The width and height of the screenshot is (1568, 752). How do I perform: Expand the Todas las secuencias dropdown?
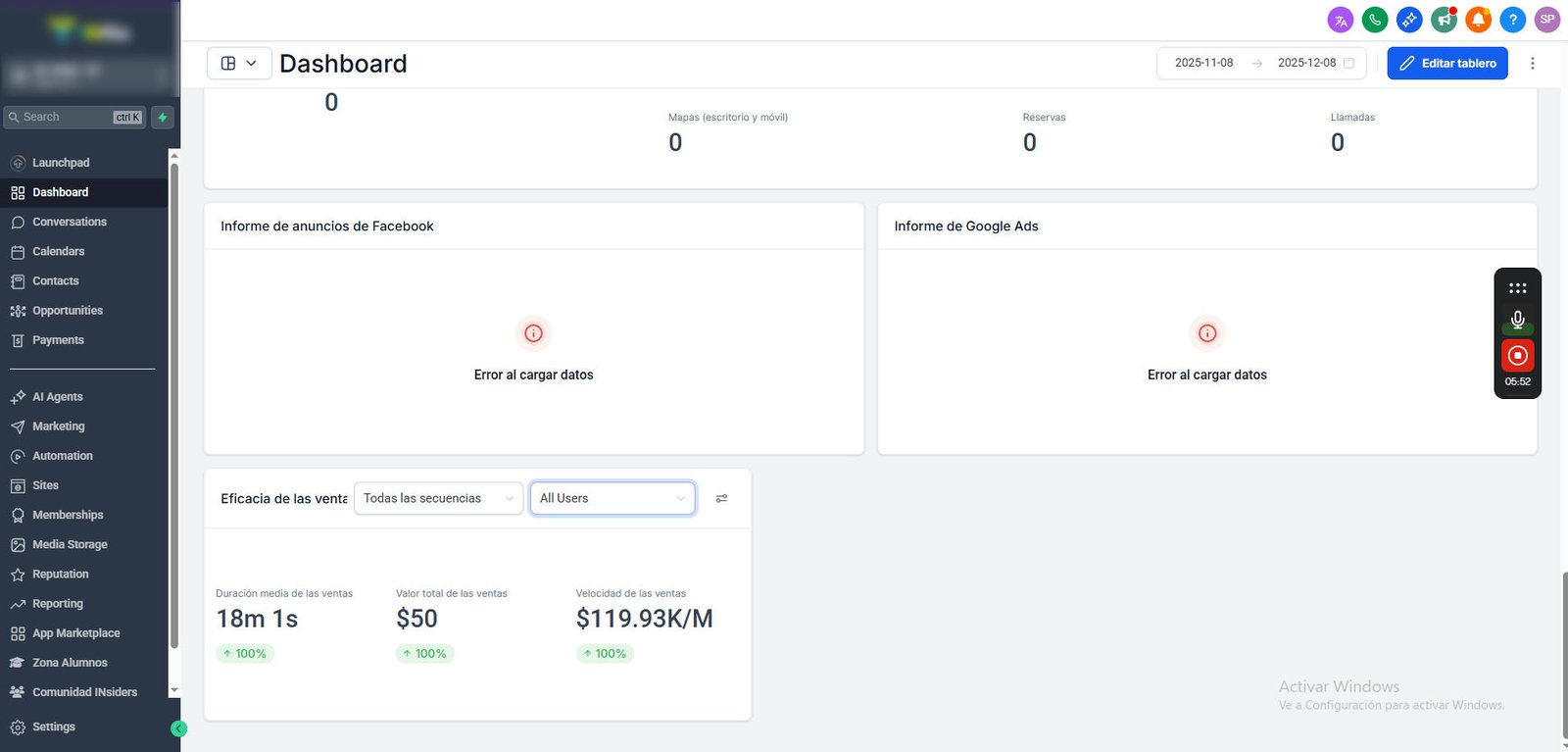(438, 498)
